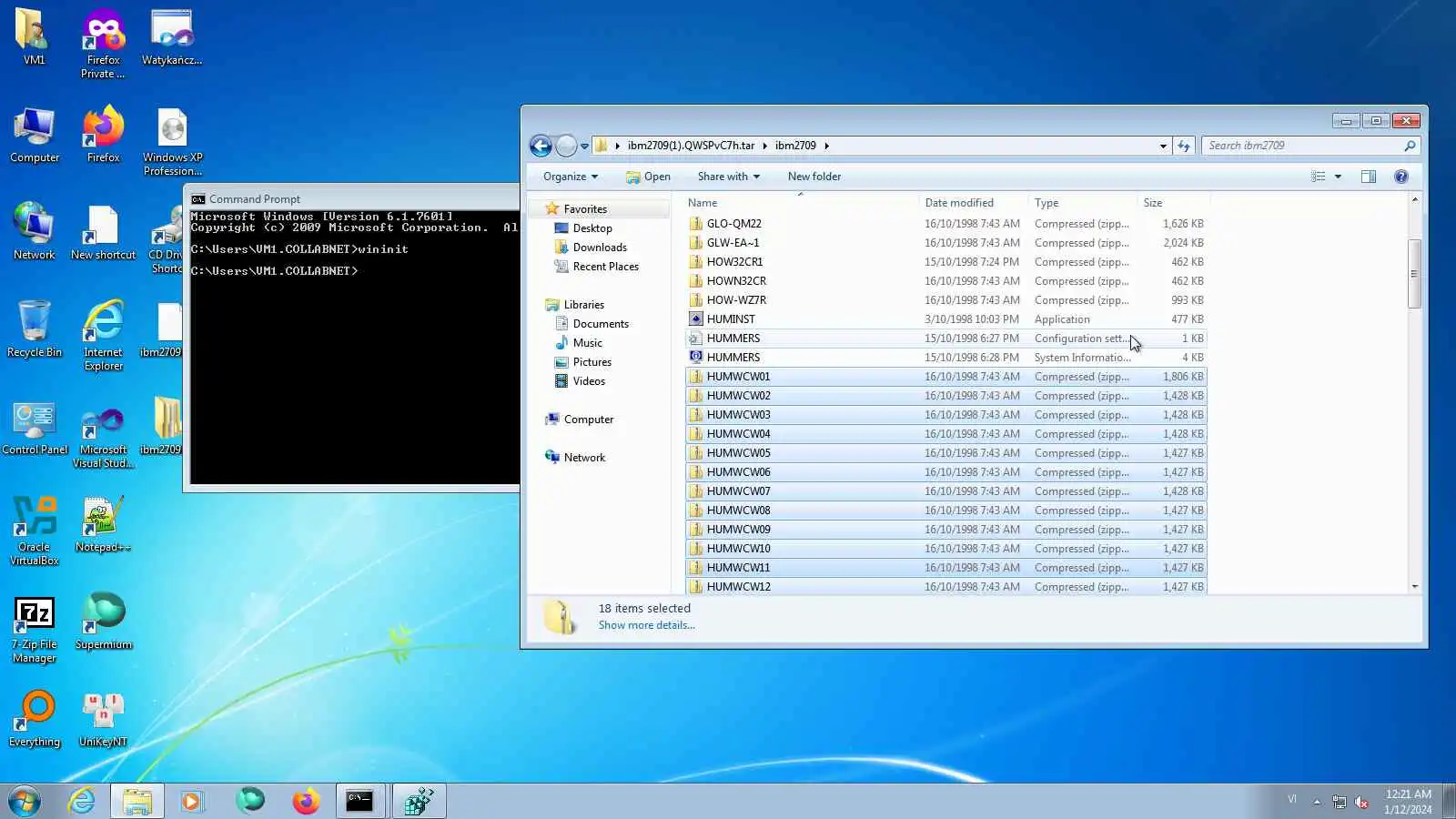
Task: Select the VM1 desktop folder icon
Action: [x=34, y=37]
